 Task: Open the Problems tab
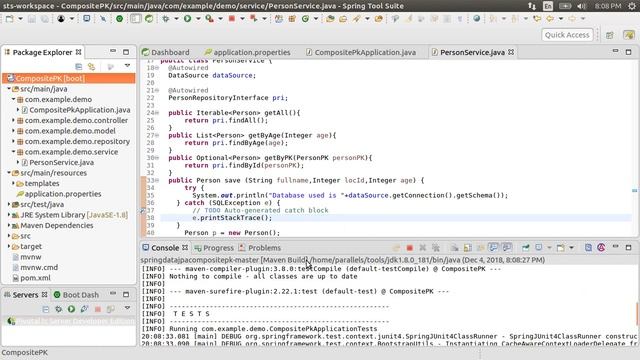coord(260,248)
